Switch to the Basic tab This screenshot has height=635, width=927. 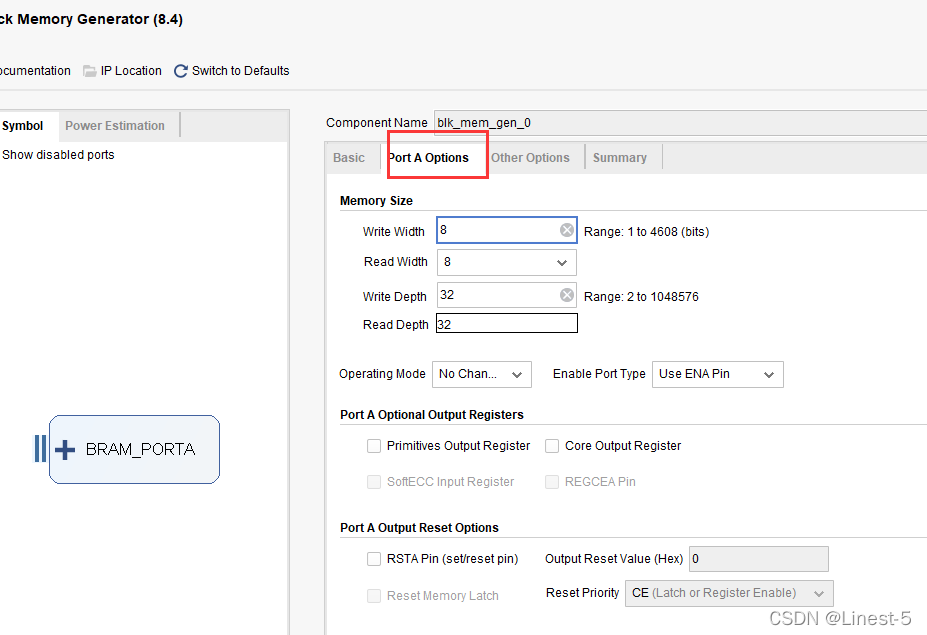coord(349,158)
